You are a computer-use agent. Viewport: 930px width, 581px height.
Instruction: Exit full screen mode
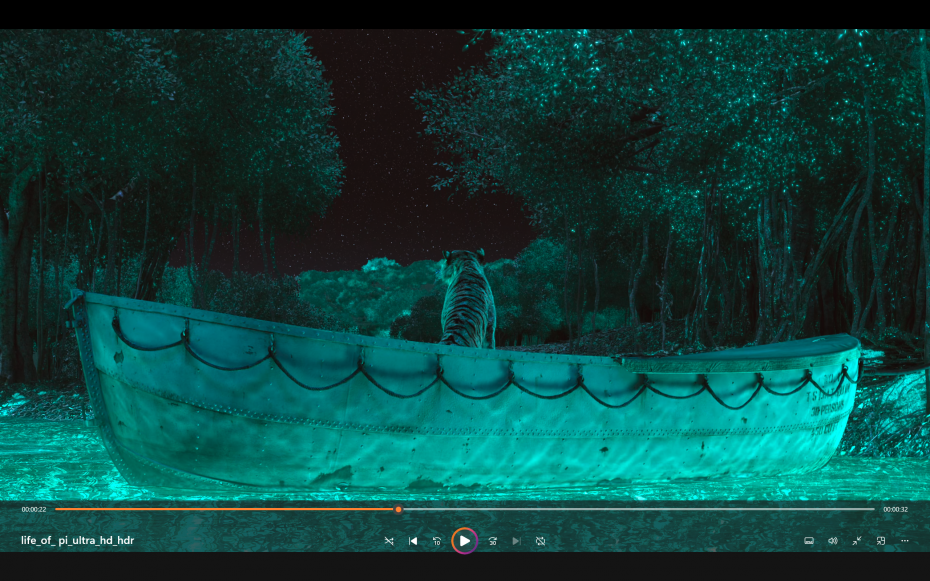click(856, 541)
